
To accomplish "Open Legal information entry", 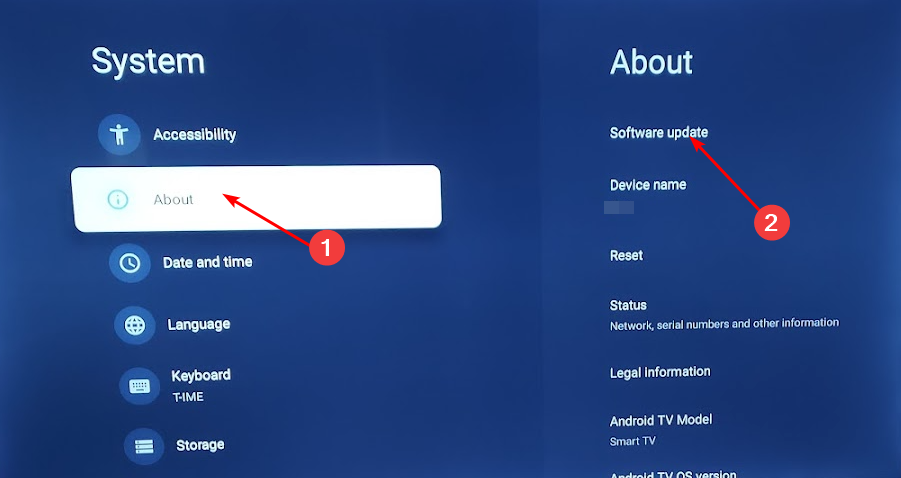I will [x=660, y=372].
